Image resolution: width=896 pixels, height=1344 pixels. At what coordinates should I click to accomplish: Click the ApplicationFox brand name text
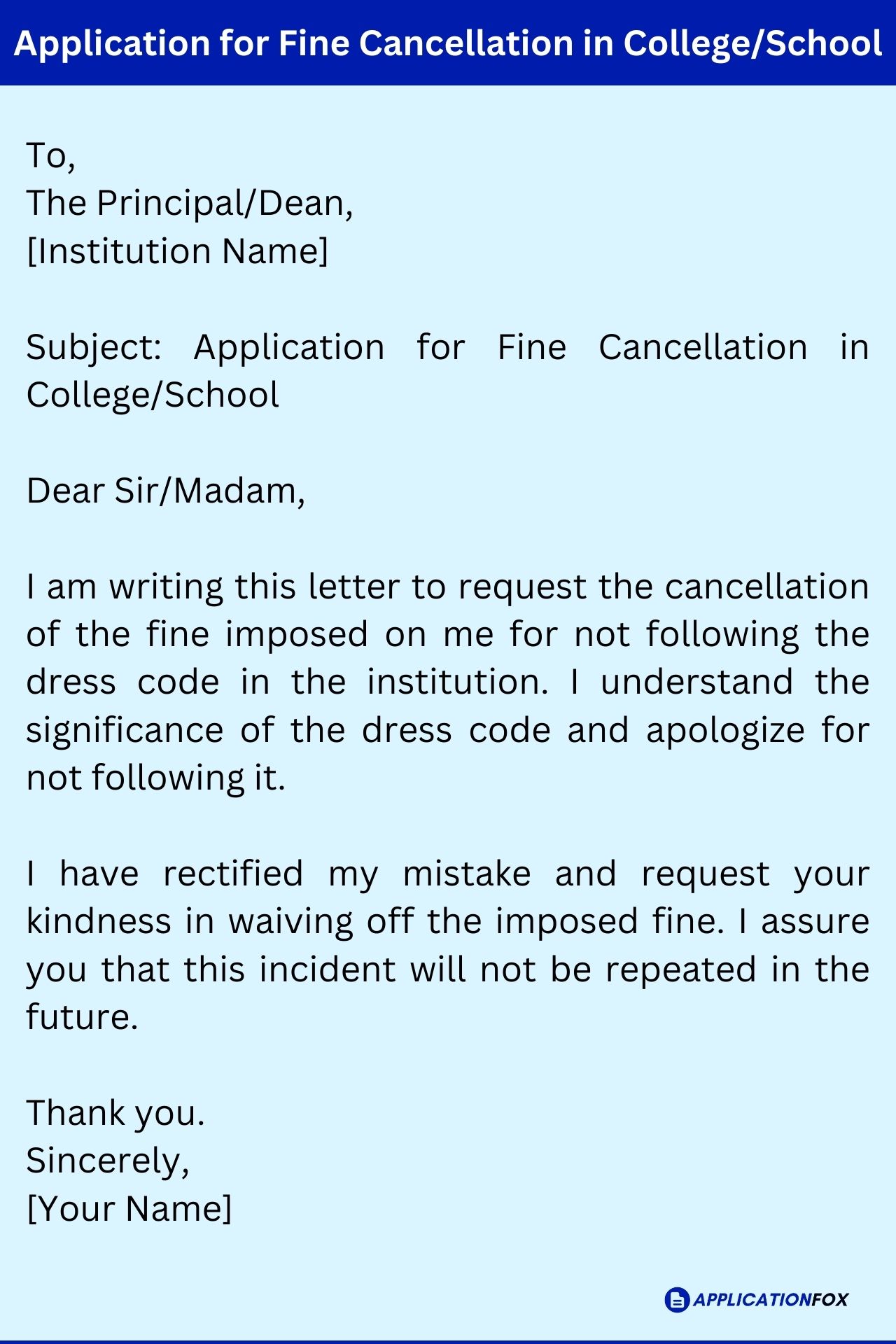[x=770, y=1300]
